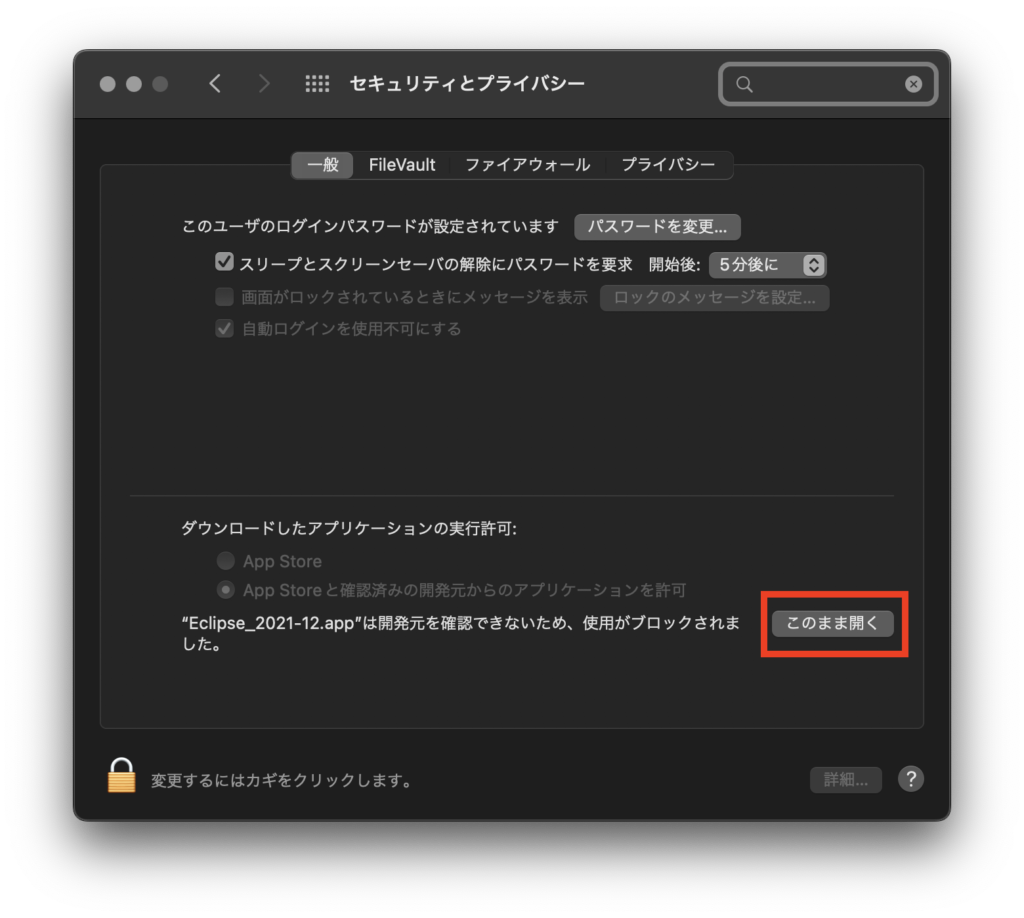Click the yellow minimize window dot
Image resolution: width=1024 pixels, height=918 pixels.
[134, 84]
